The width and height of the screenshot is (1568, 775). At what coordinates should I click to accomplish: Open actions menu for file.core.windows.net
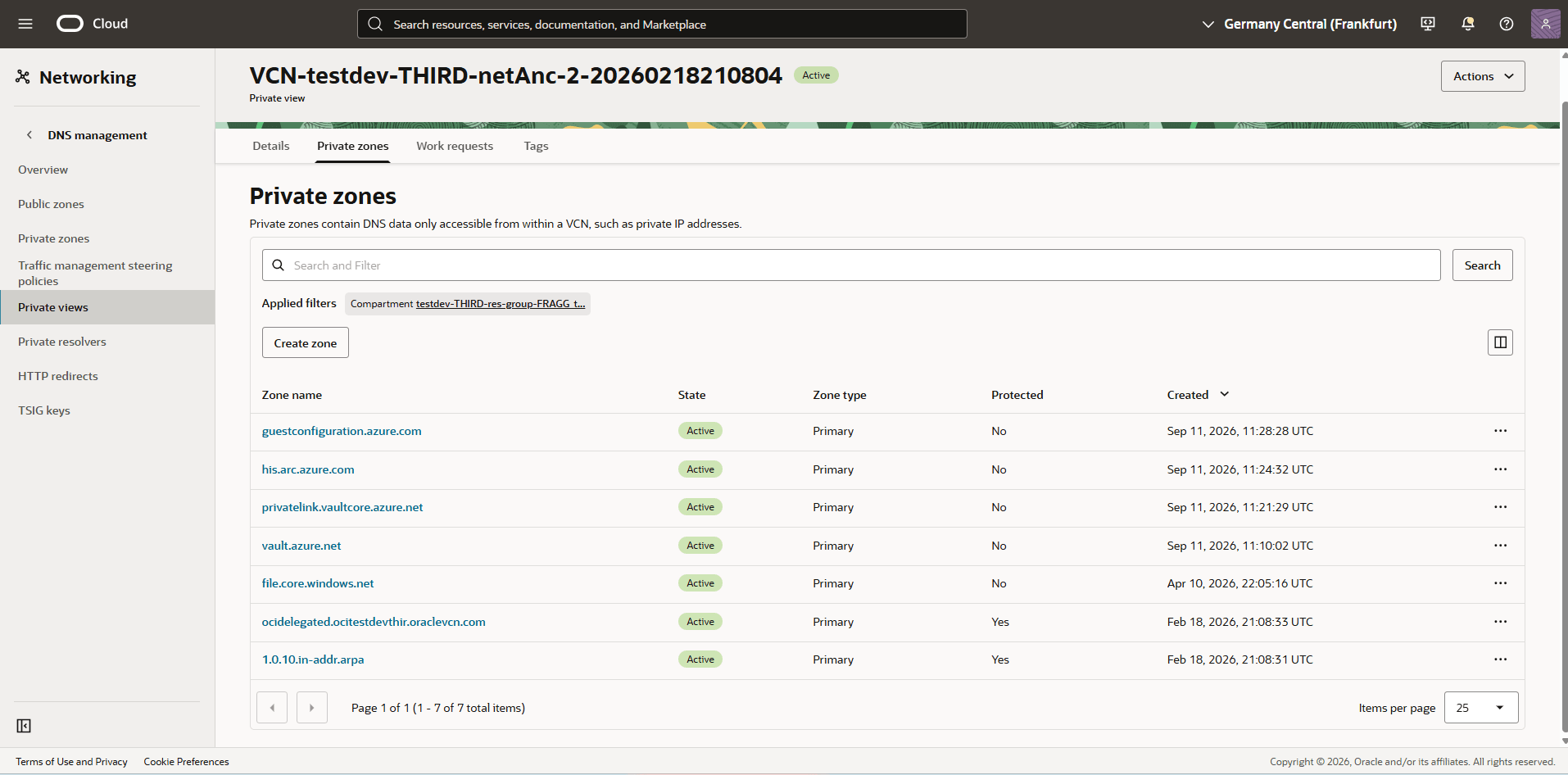(1500, 583)
